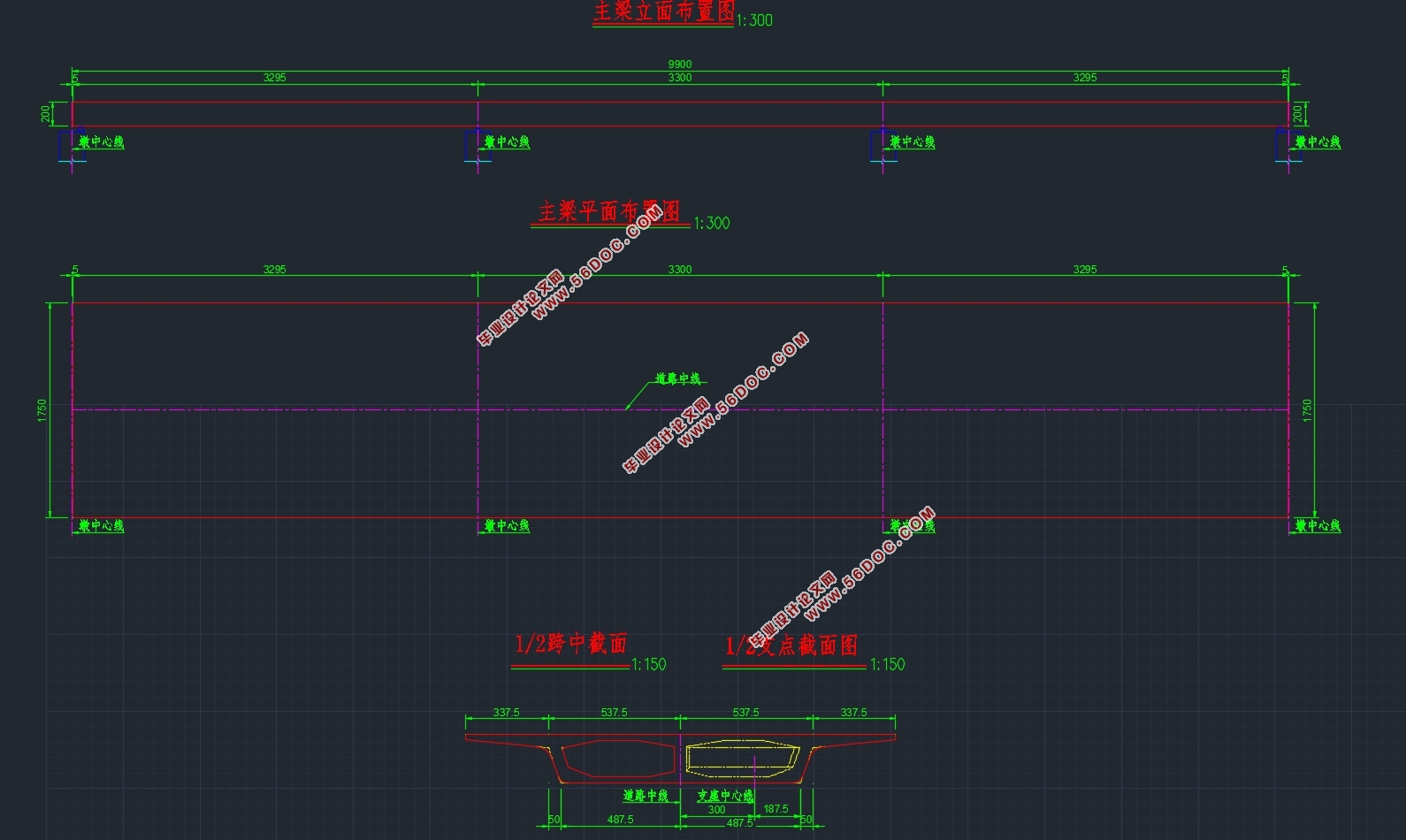Select the leftmost 墩中心线 label under the elevation beam
The height and width of the screenshot is (840, 1406).
[x=102, y=141]
